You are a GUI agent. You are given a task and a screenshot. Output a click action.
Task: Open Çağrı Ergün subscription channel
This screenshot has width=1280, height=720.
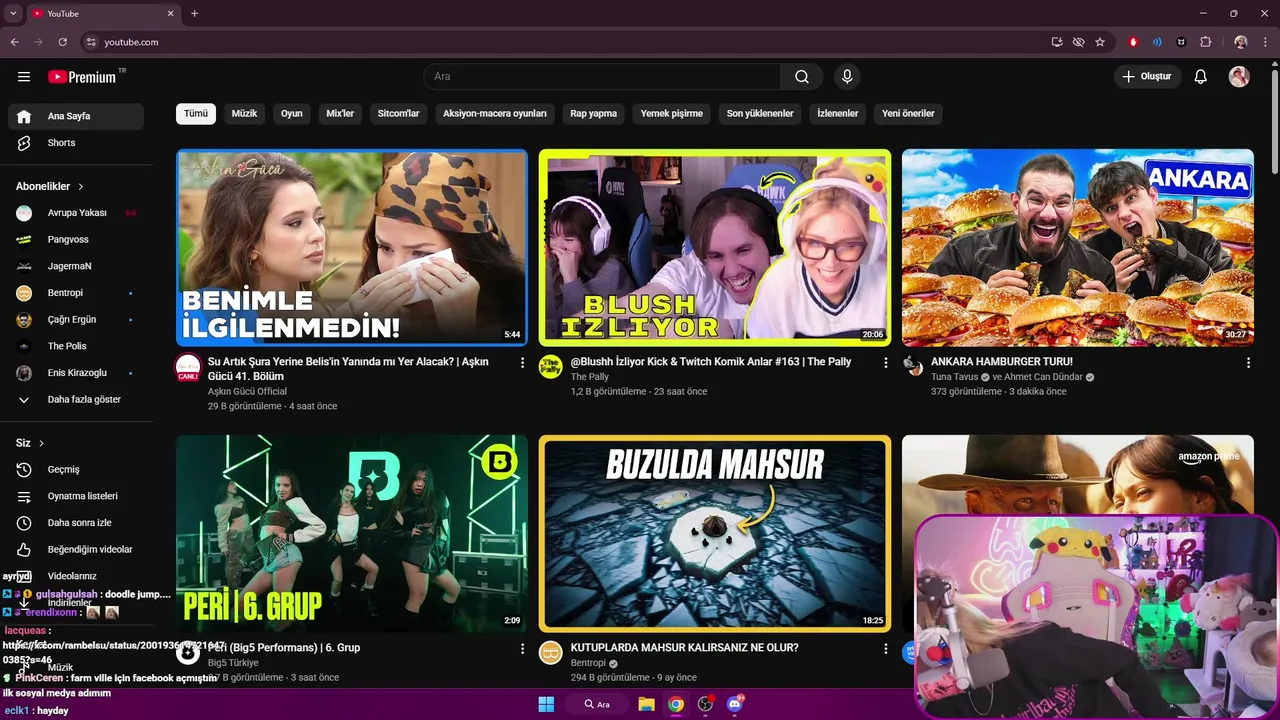[76, 320]
